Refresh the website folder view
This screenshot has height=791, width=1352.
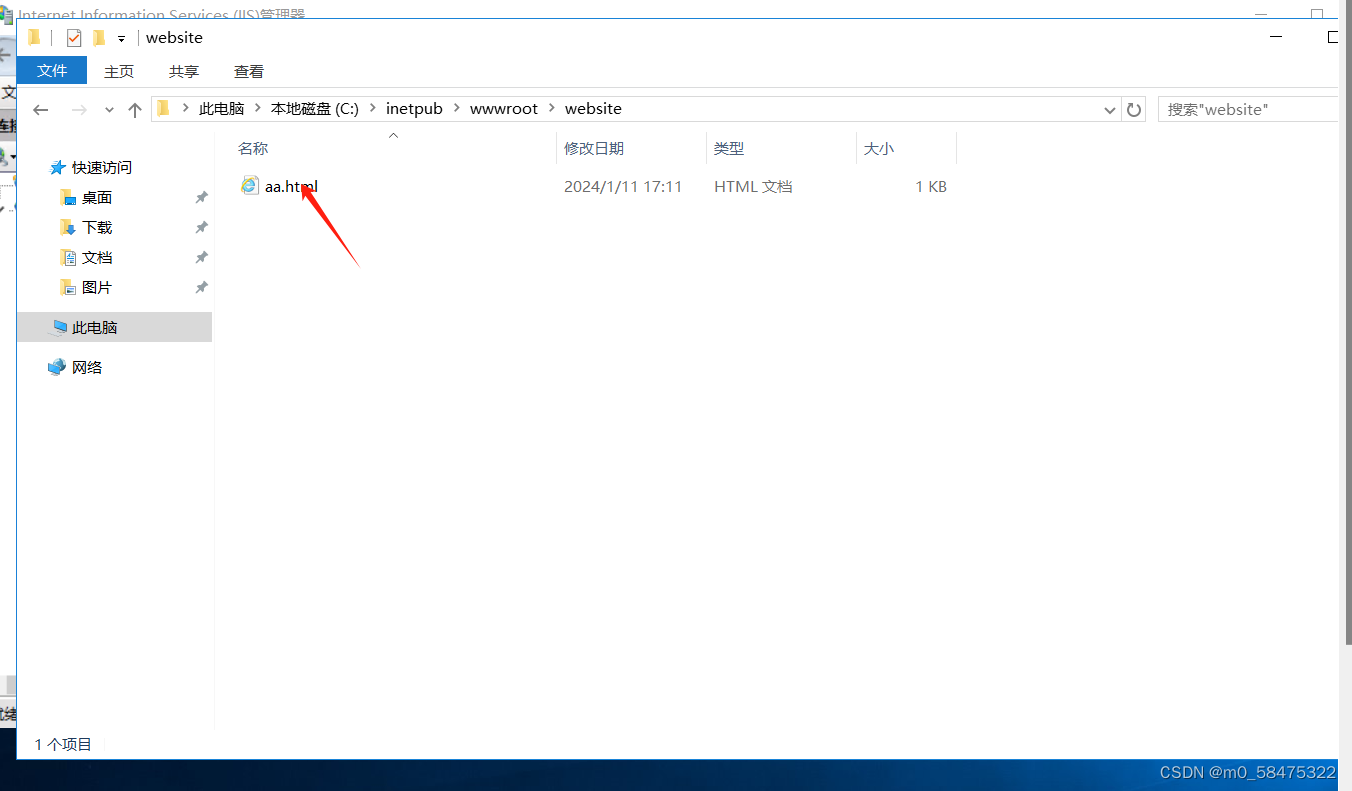pos(1133,109)
